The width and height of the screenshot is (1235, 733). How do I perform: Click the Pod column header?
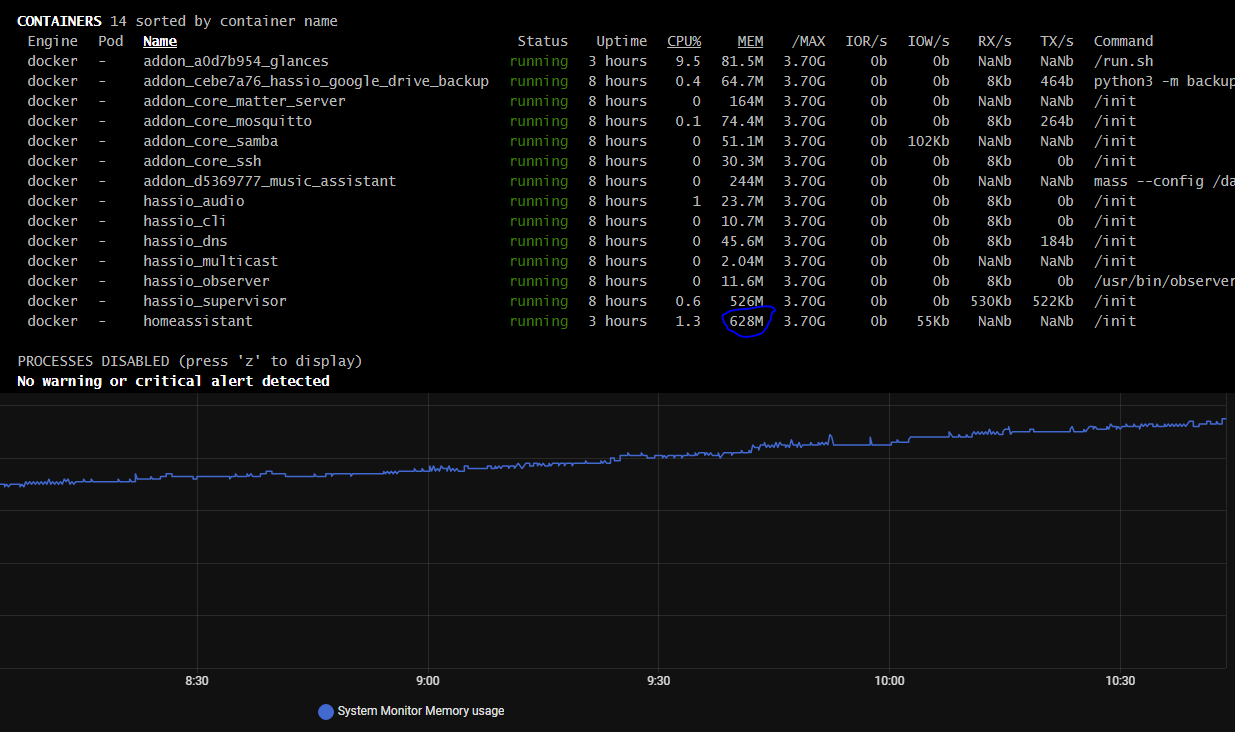111,41
